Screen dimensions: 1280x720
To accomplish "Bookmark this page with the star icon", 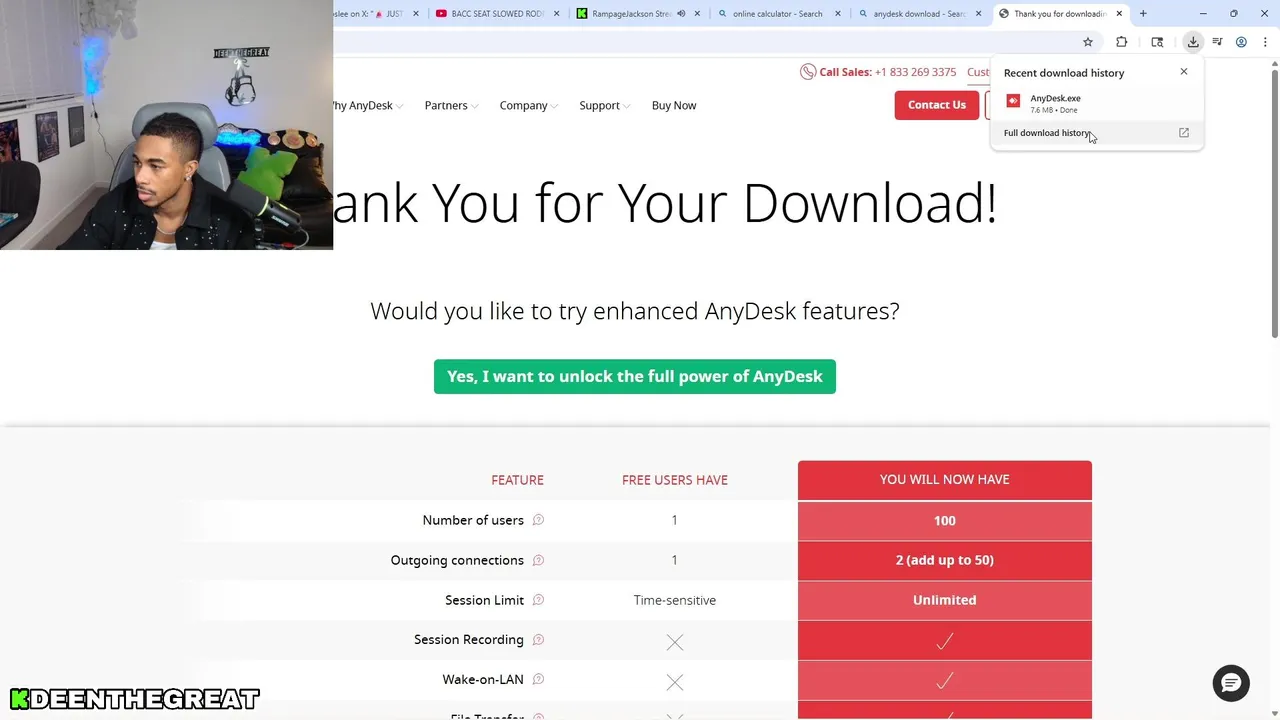I will 1088,42.
